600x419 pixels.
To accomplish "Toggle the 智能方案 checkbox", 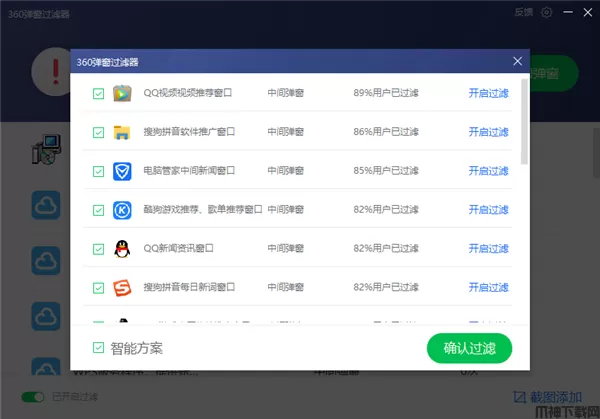I will point(98,347).
